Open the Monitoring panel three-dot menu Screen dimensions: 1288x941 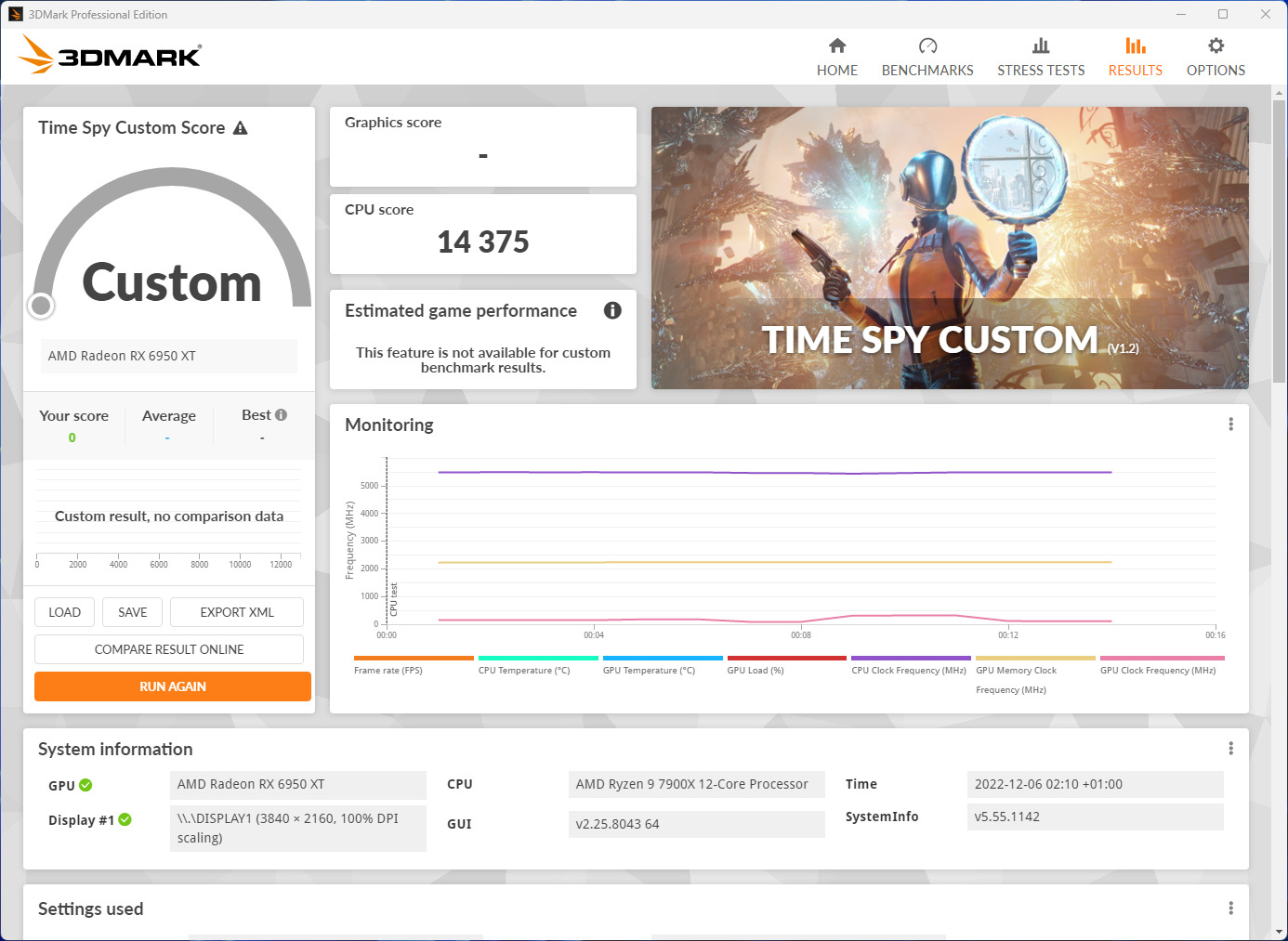point(1230,425)
